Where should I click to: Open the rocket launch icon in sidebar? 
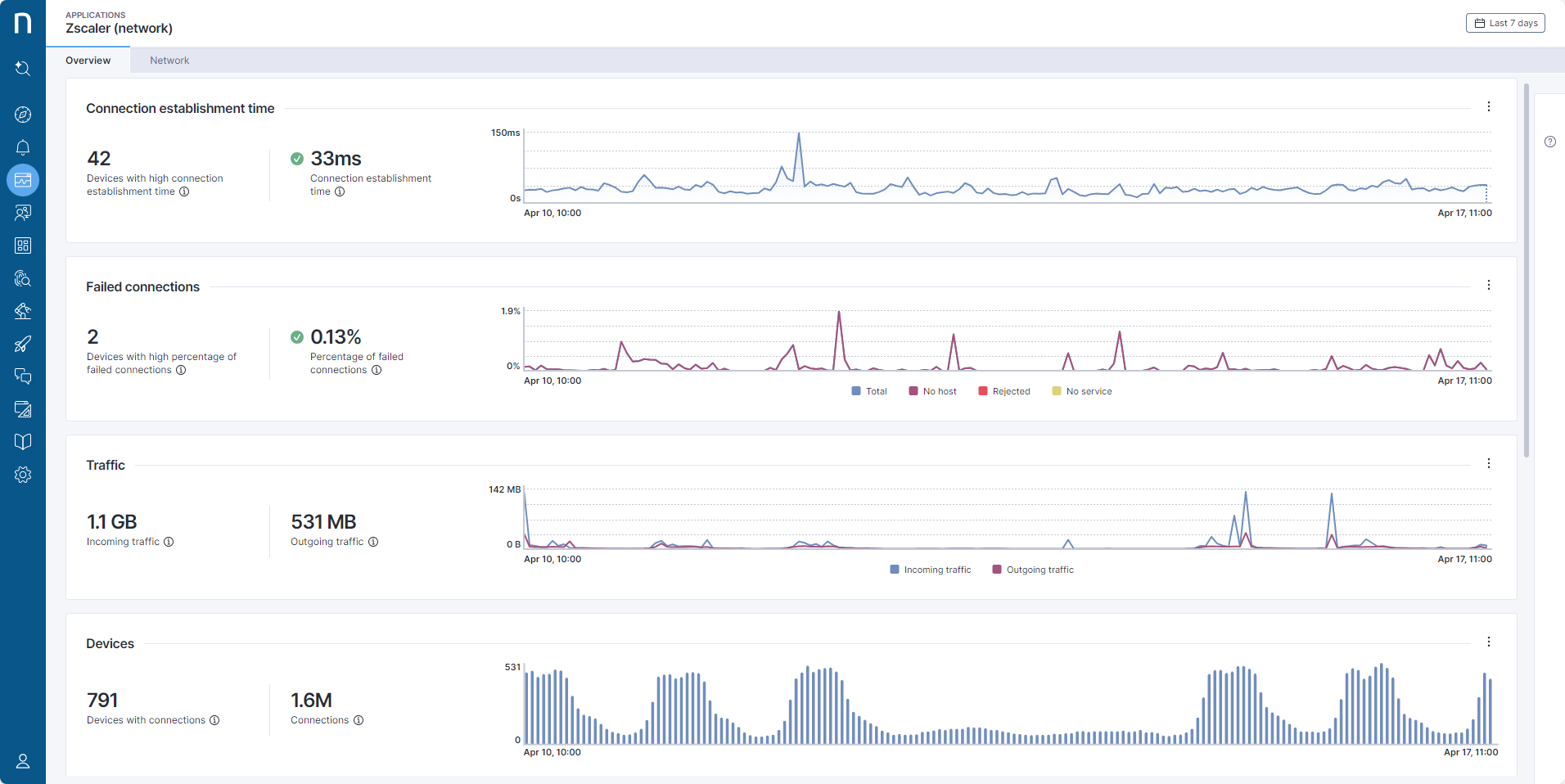(23, 344)
